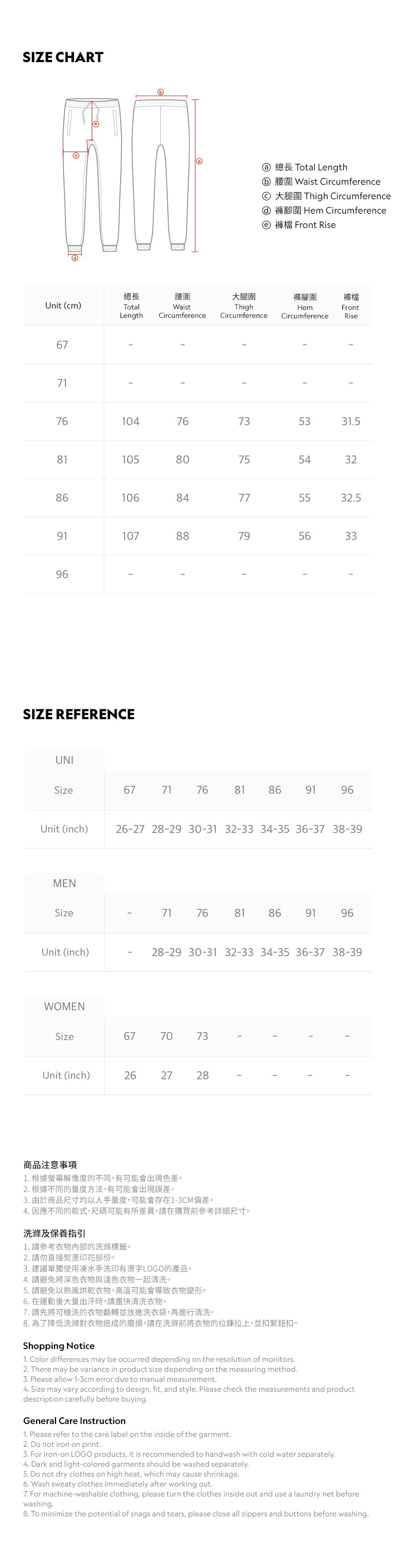Click the circled 'c' thigh marker on diagram

coord(76,156)
